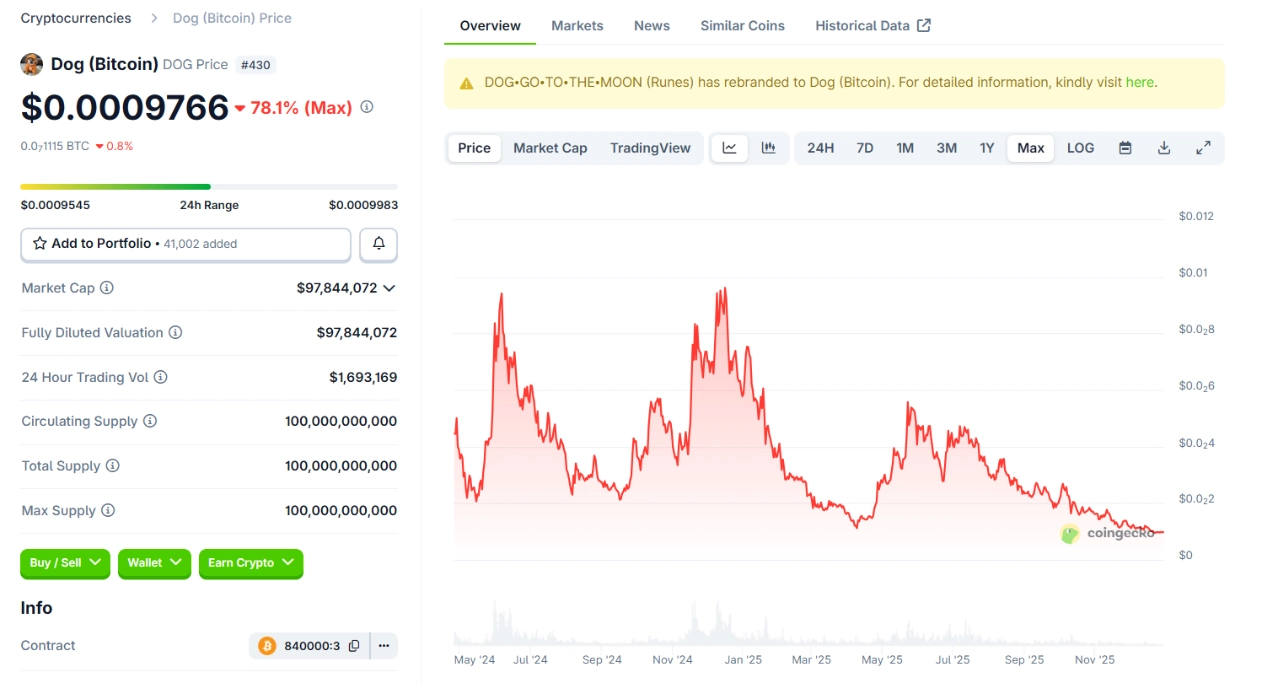1278x683 pixels.
Task: Switch to candlestick chart icon
Action: 768,148
